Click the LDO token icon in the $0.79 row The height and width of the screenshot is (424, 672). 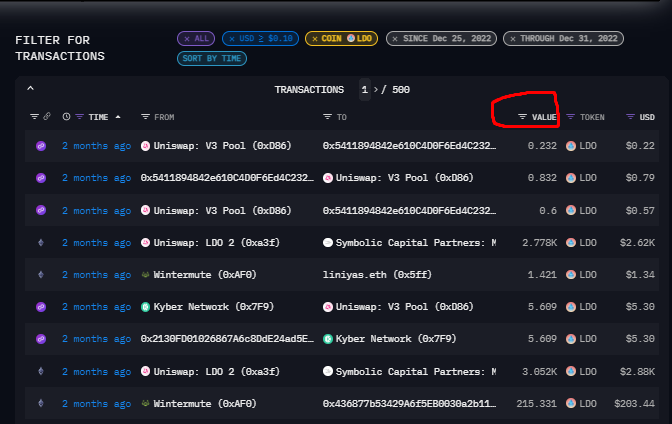[571, 178]
